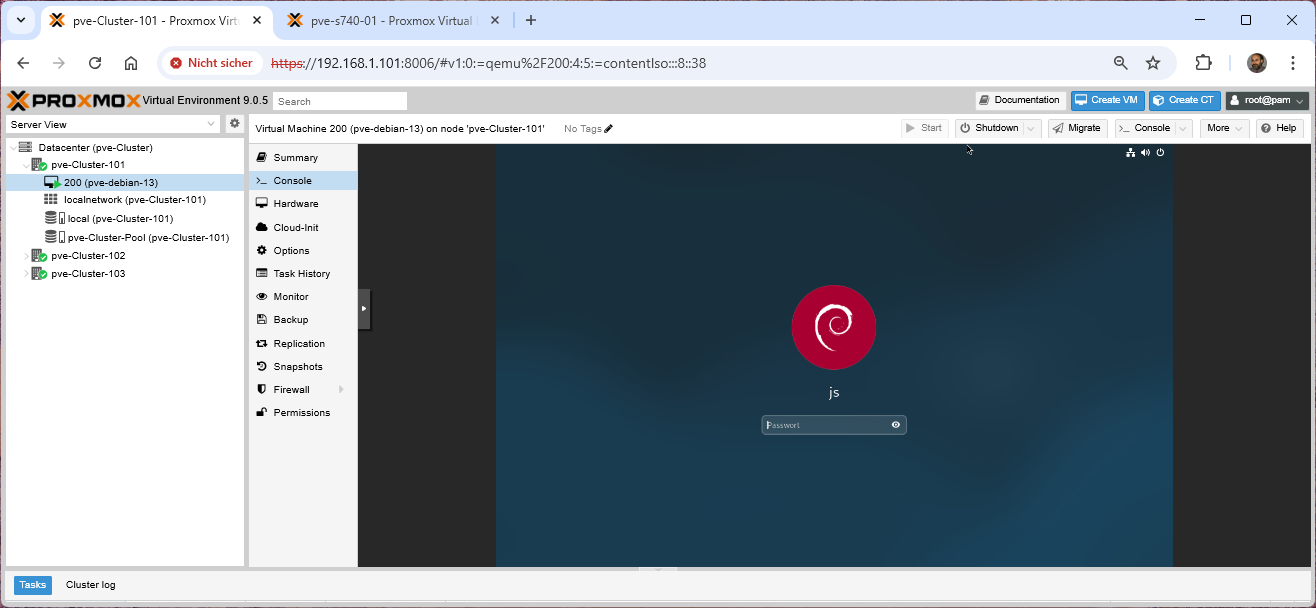Switch to the Cluster log tab

click(90, 585)
